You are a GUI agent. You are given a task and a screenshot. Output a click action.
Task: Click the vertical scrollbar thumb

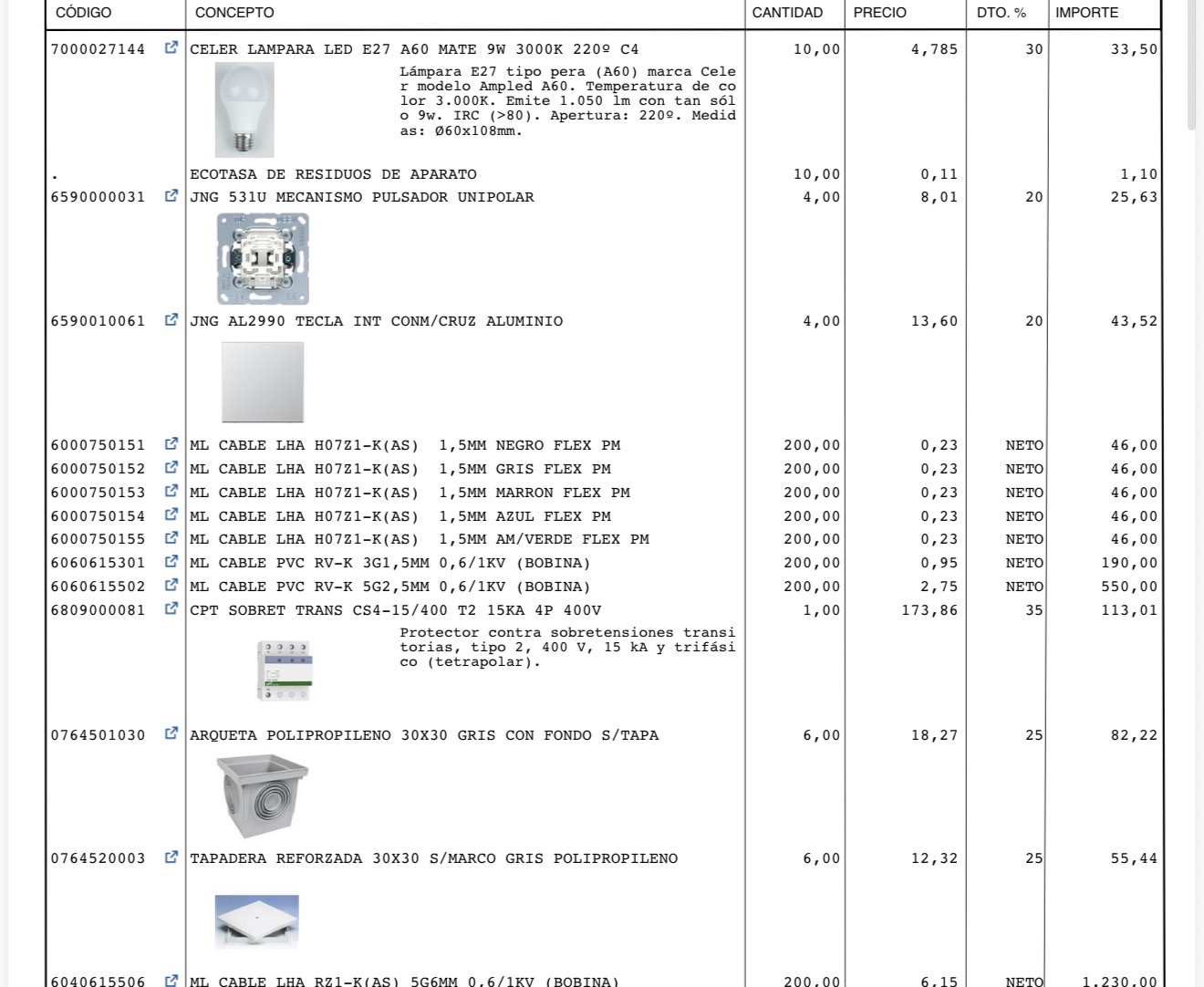coord(1192,66)
